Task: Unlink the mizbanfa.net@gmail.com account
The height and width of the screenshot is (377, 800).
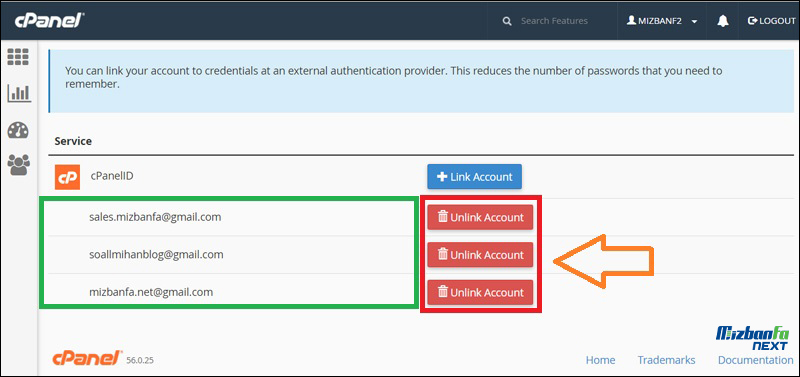Action: point(480,292)
